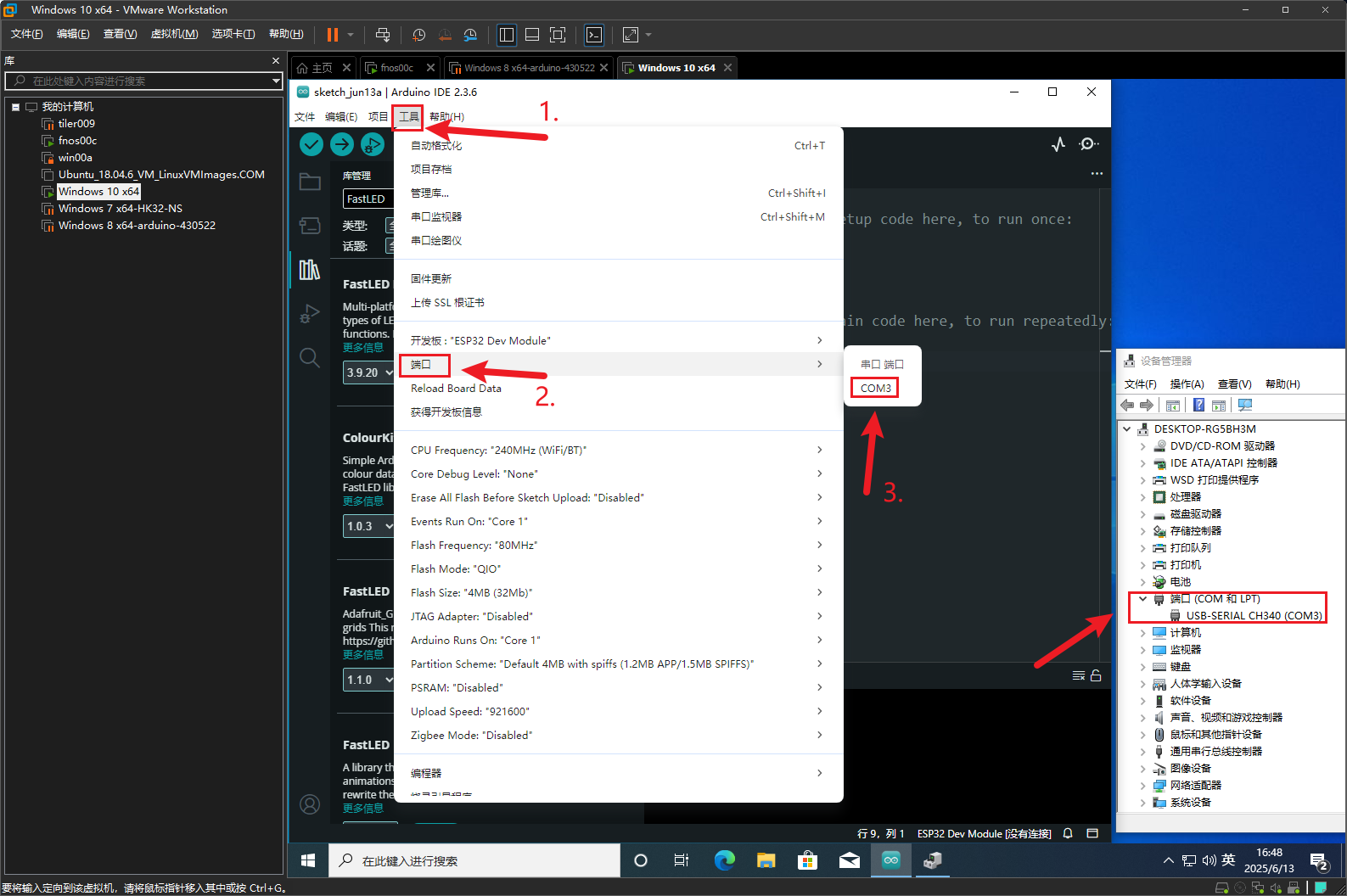
Task: Click VMware take snapshot clock icon
Action: 419,35
